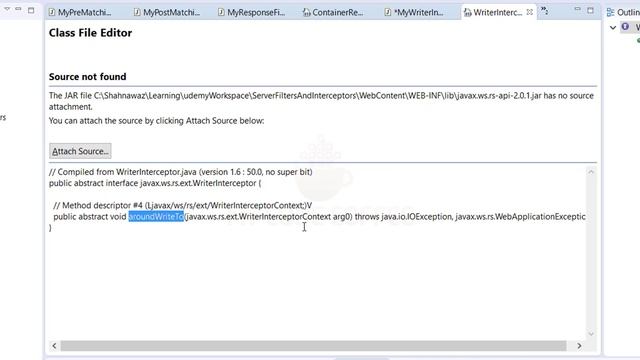The height and width of the screenshot is (360, 640).
Task: Click the 'You can attach the source' text
Action: click(156, 121)
